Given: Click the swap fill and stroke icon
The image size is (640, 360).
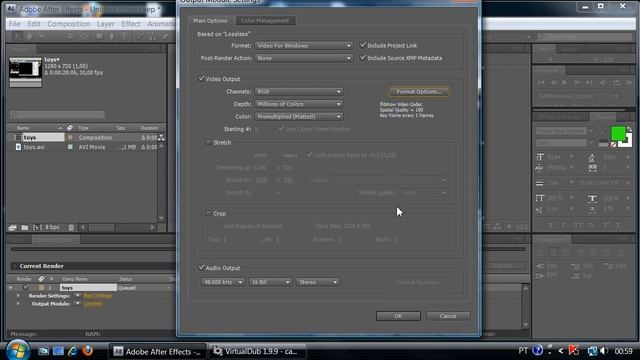Looking at the screenshot, I should pos(629,129).
